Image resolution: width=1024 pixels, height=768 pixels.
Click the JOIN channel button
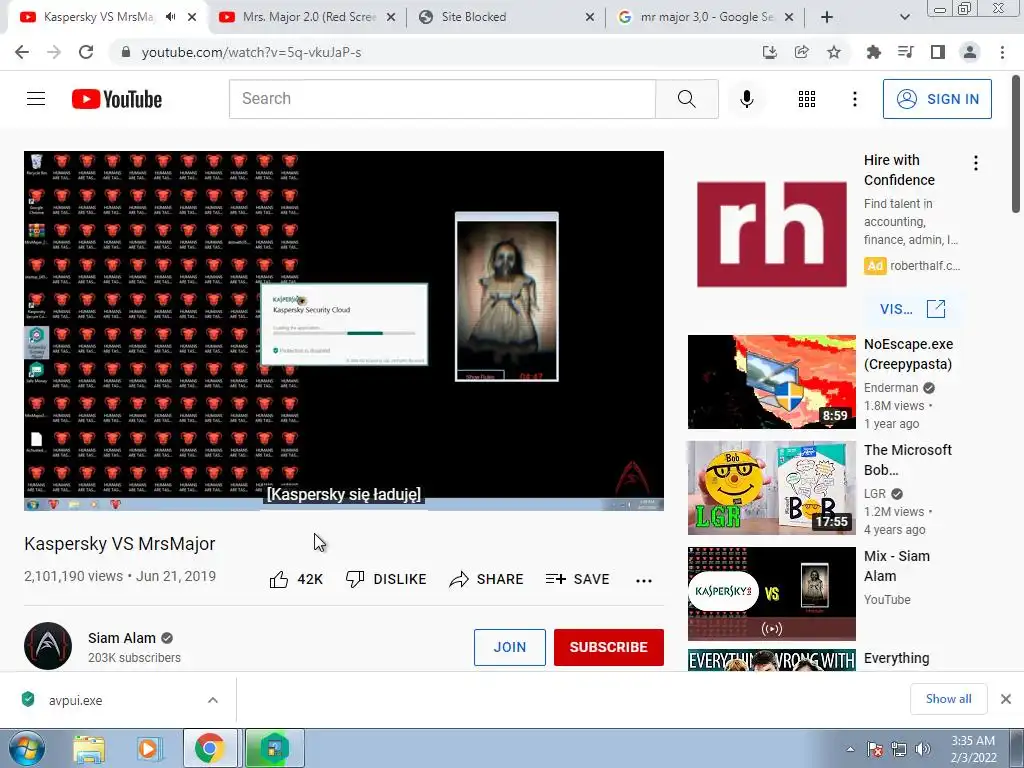(509, 647)
